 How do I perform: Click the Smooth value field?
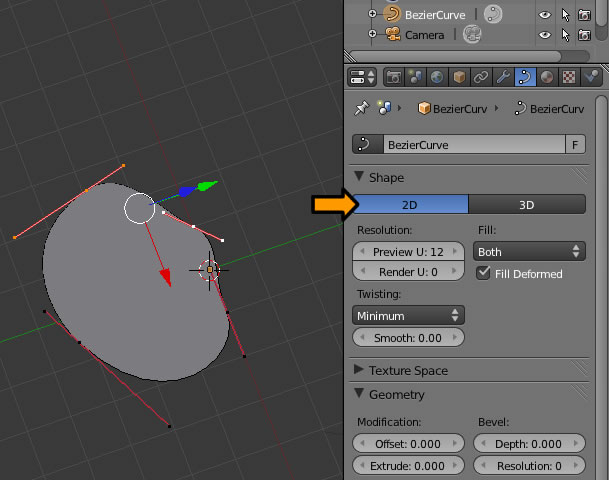410,338
